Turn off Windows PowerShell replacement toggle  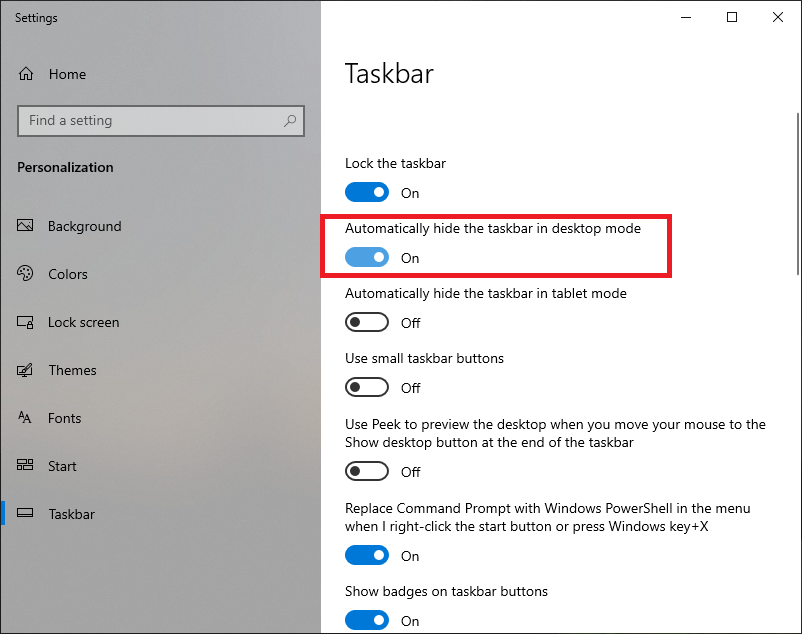pos(366,555)
